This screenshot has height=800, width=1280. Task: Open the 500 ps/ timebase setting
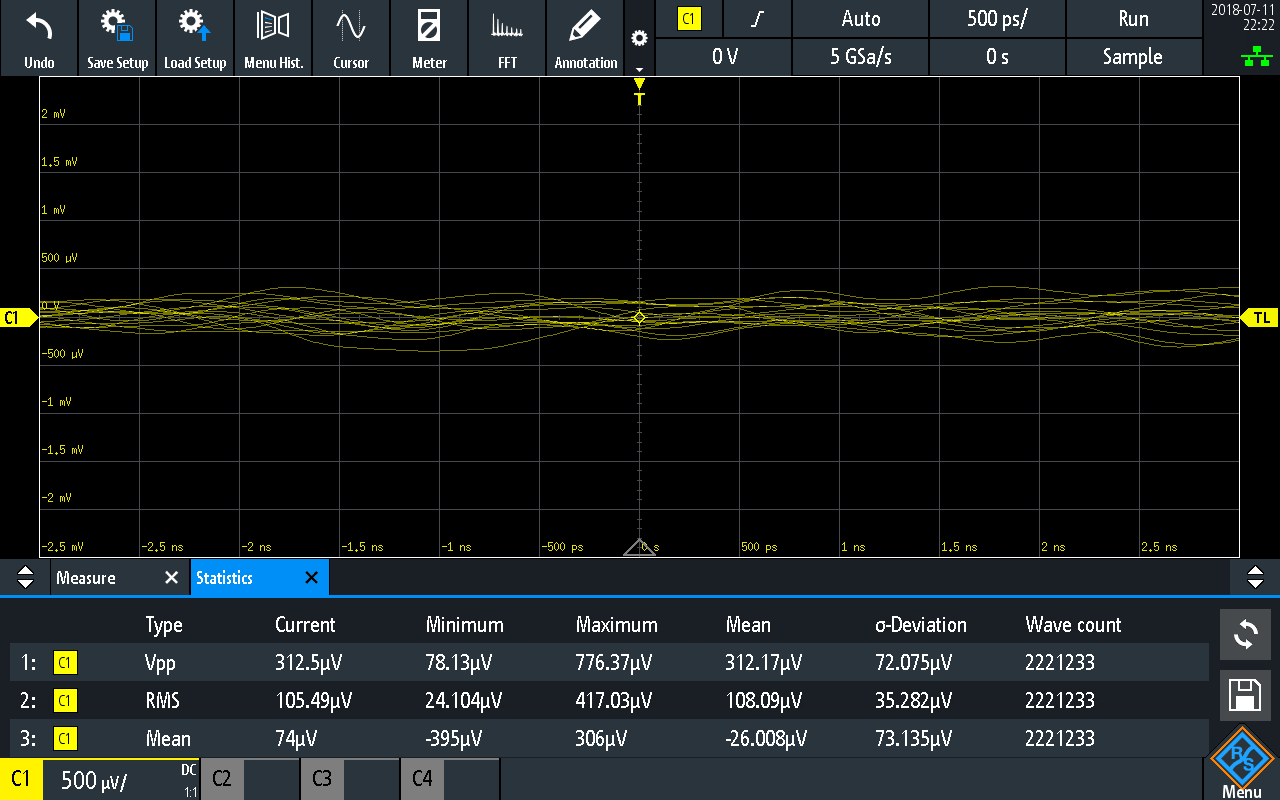996,19
